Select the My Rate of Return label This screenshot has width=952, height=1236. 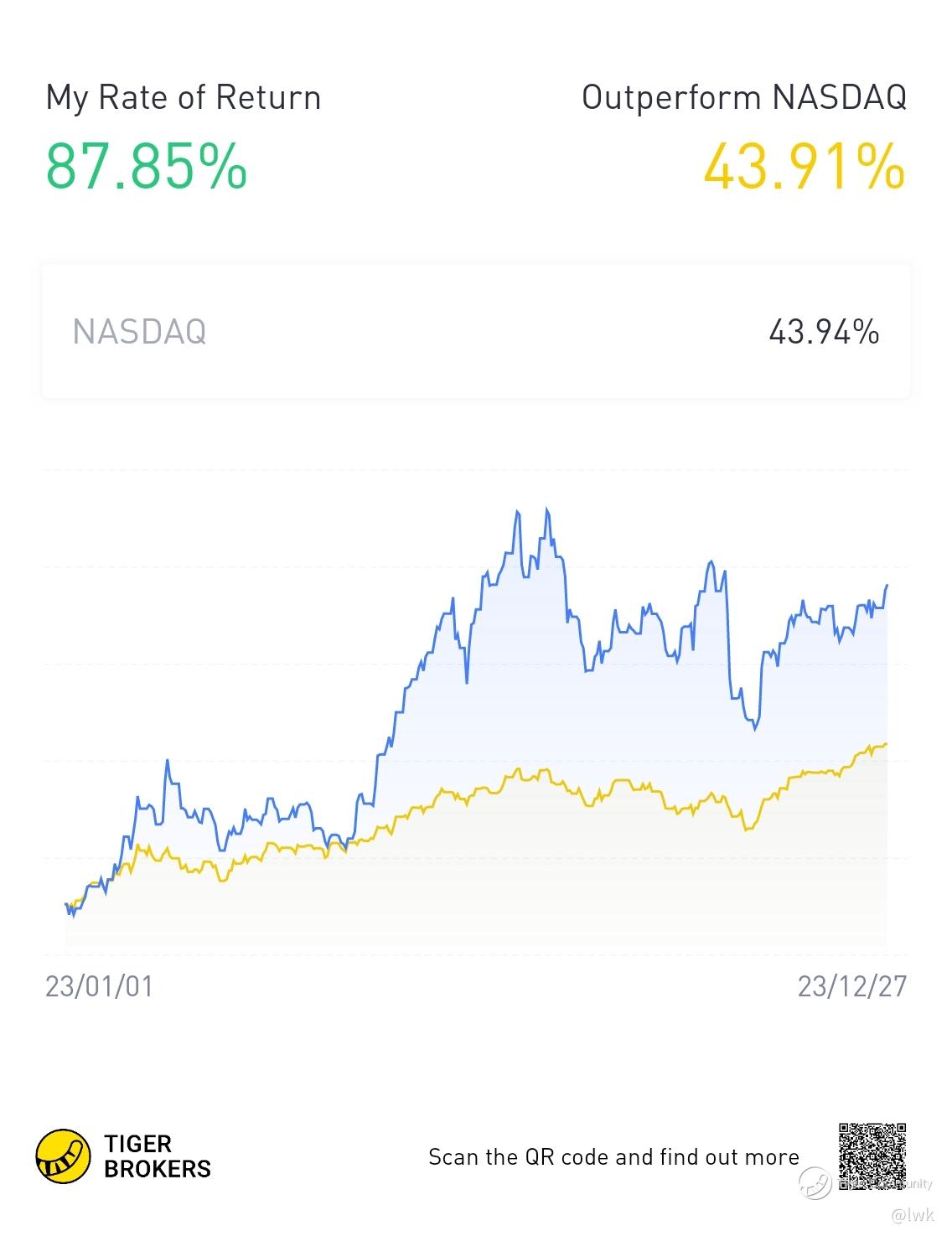184,97
